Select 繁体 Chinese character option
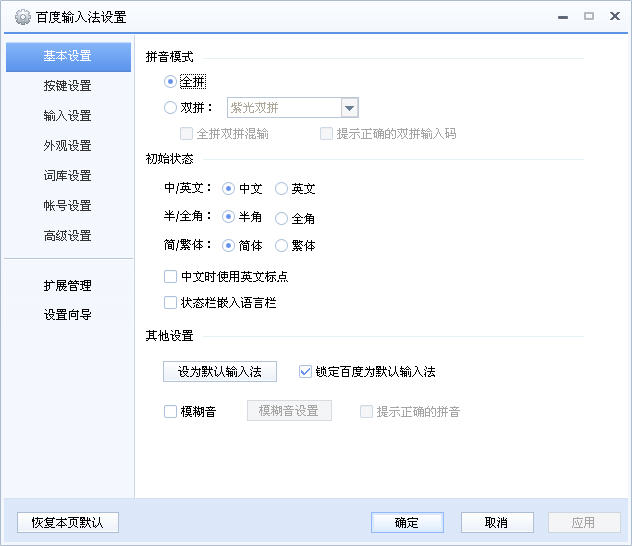This screenshot has width=632, height=546. pyautogui.click(x=282, y=246)
